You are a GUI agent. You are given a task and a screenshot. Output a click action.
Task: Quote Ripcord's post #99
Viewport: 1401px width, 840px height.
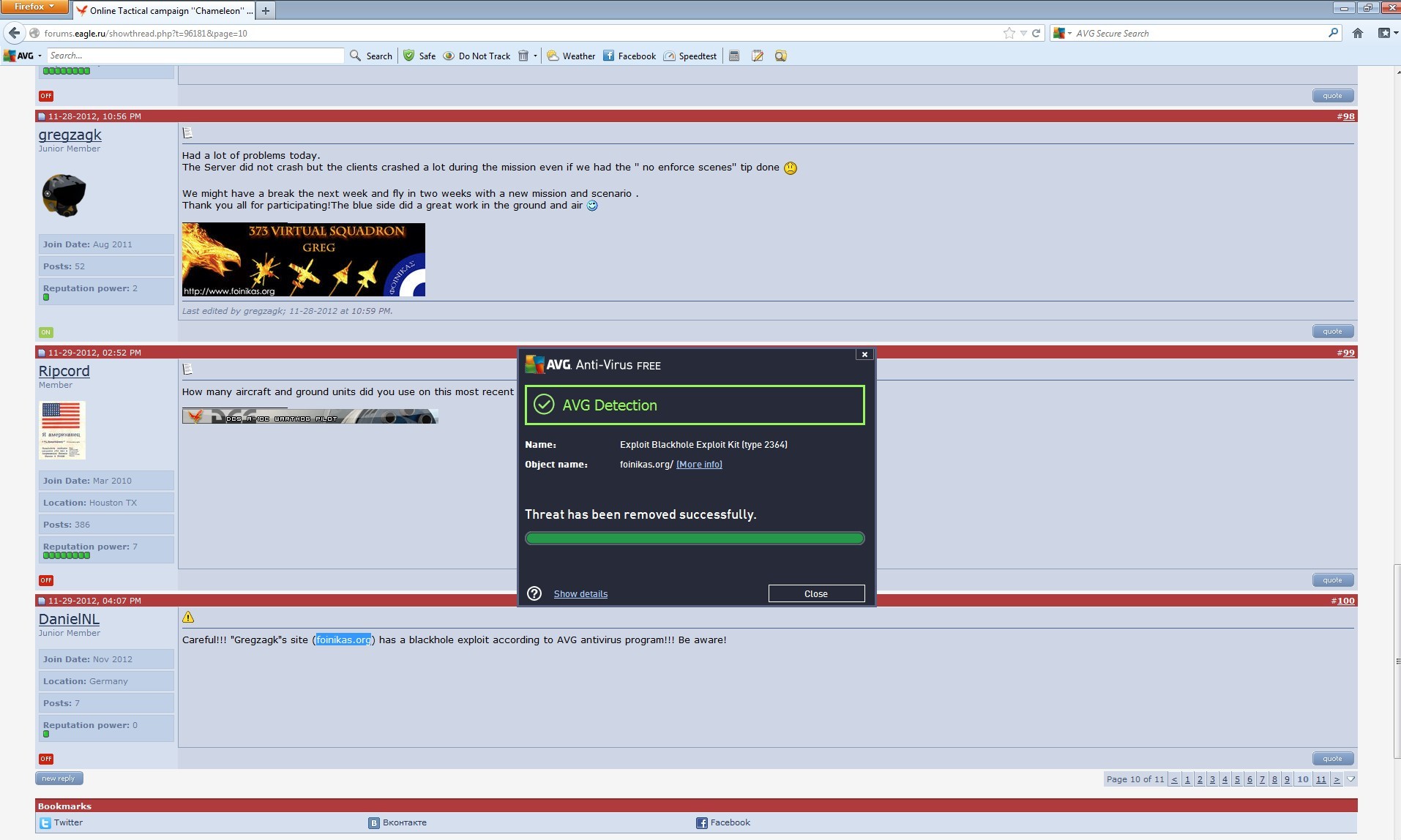(1332, 580)
